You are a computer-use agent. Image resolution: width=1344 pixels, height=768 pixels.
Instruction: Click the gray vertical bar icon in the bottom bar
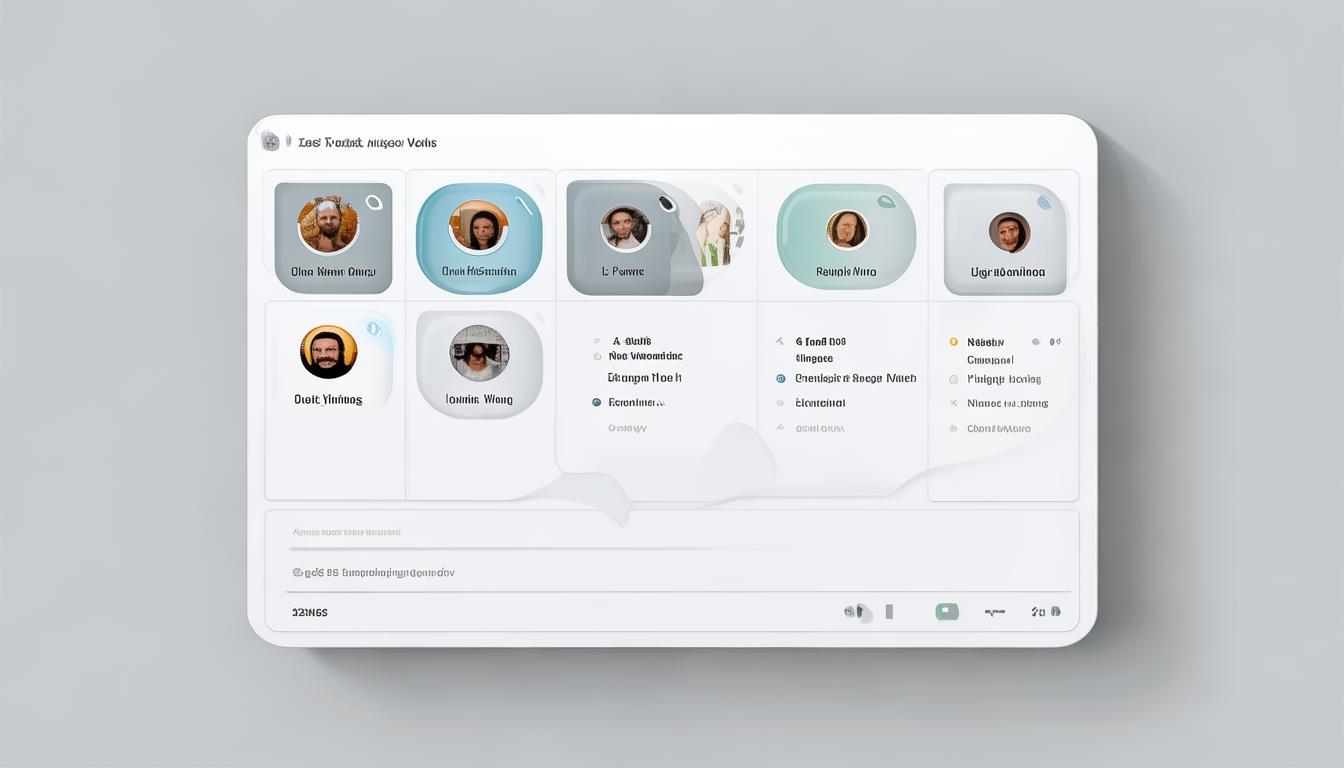(x=889, y=611)
